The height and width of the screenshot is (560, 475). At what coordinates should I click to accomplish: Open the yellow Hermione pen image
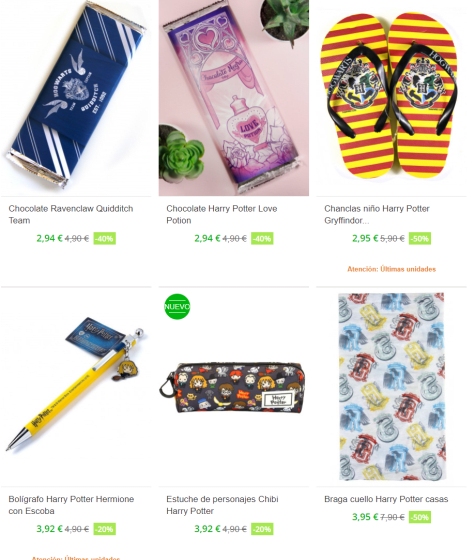tap(76, 386)
